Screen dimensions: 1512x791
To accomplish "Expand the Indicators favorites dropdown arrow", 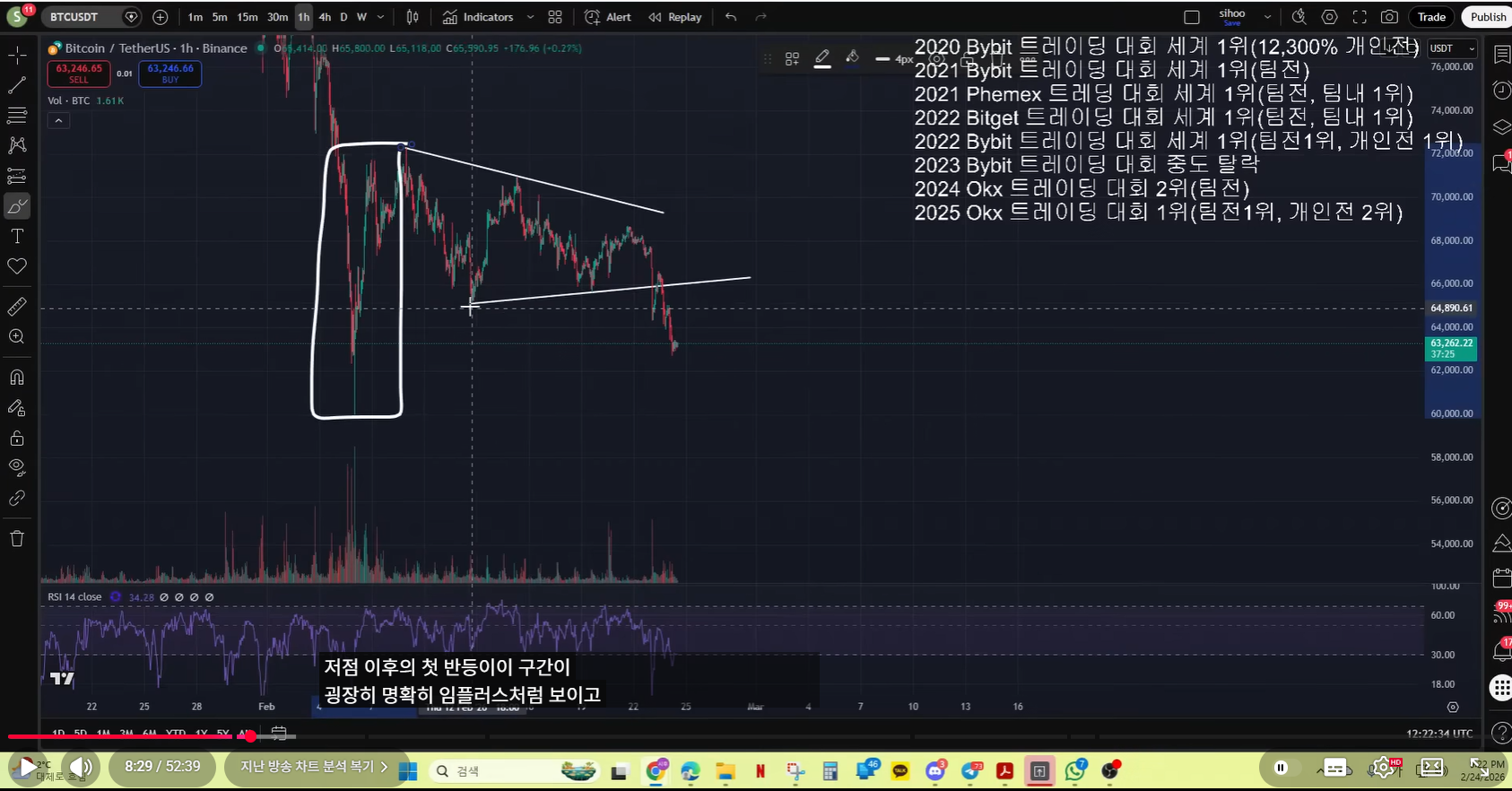I will (x=530, y=17).
